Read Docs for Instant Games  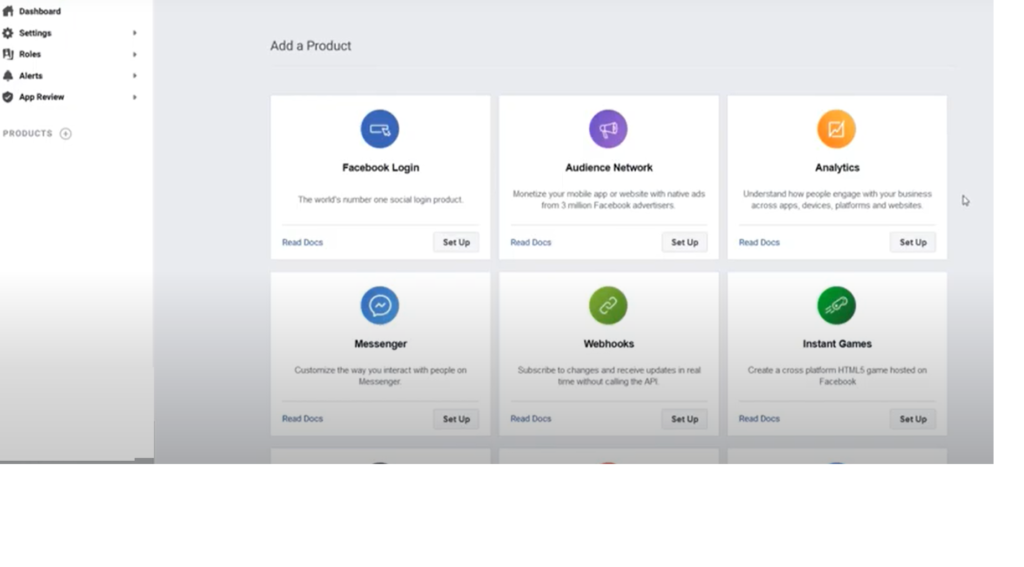759,419
